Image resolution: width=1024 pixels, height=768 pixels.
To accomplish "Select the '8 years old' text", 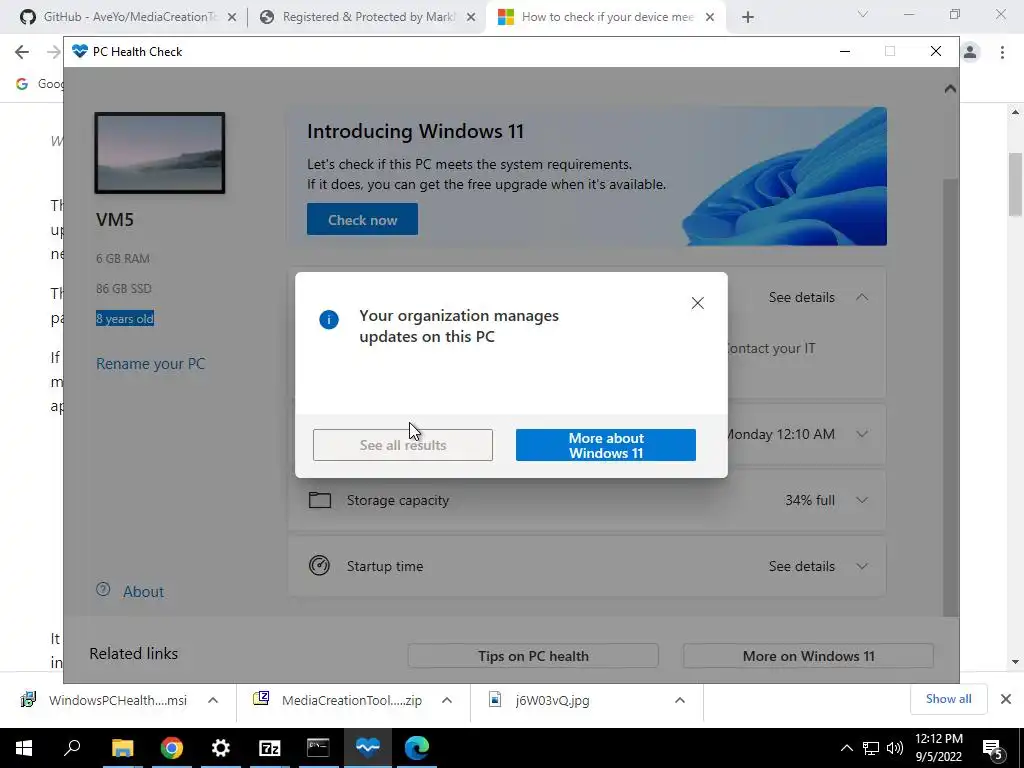I will tap(125, 319).
